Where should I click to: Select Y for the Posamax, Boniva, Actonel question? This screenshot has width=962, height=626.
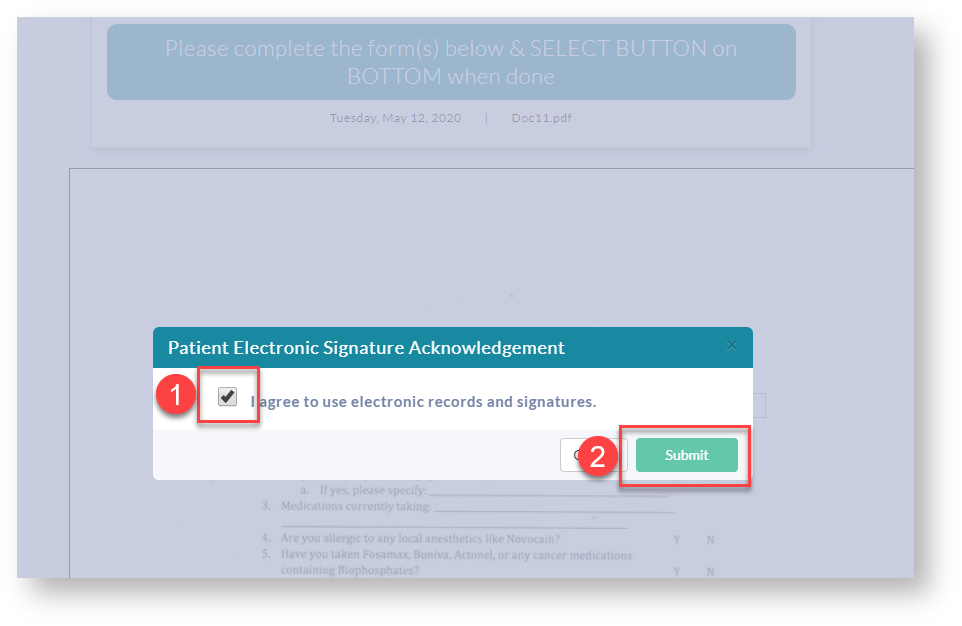point(677,571)
